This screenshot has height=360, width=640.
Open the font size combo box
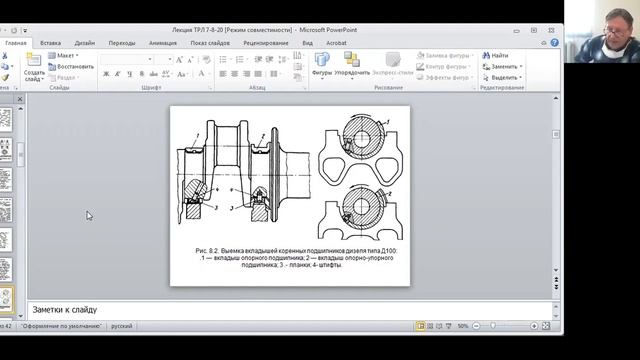tap(164, 60)
